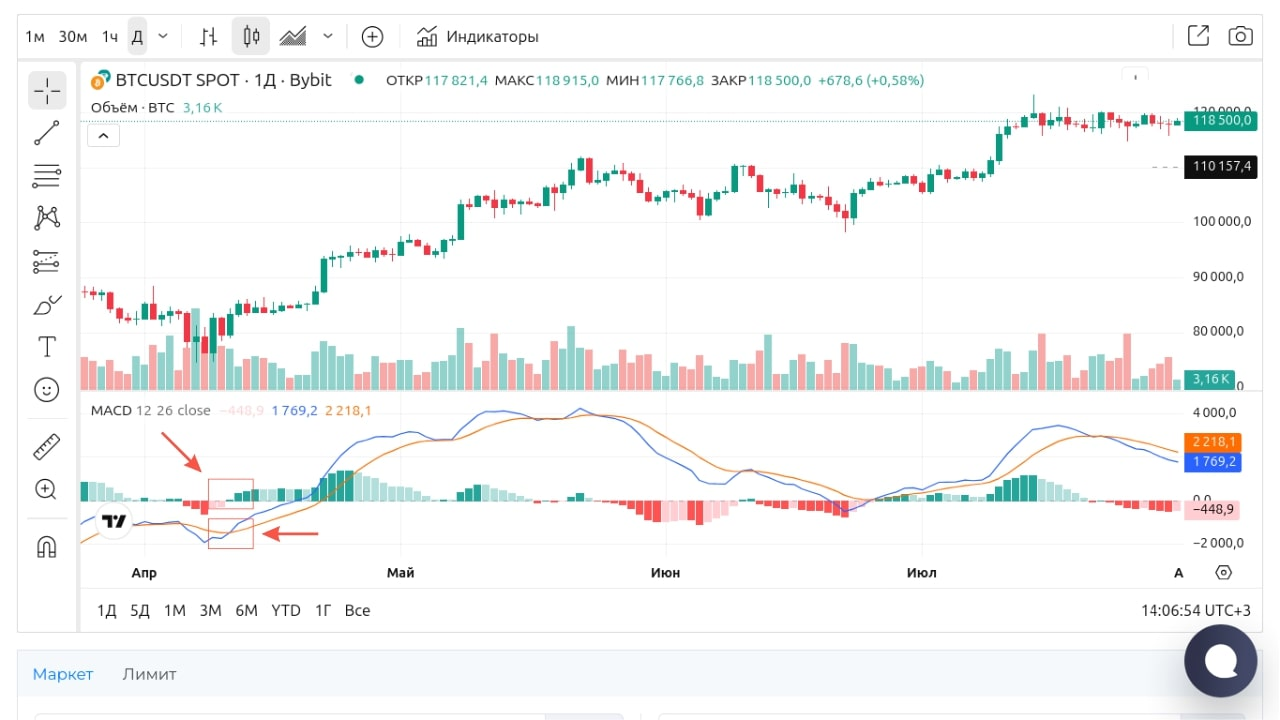Open the Fibonacci retracement tool
This screenshot has width=1280, height=720.
click(47, 177)
